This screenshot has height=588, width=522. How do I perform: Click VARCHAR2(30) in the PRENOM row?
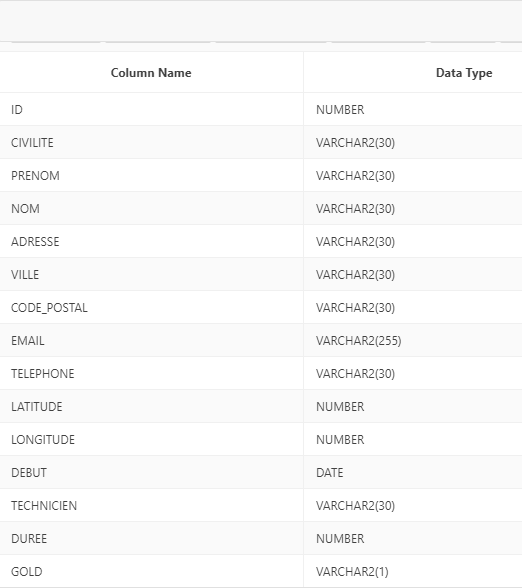point(356,176)
